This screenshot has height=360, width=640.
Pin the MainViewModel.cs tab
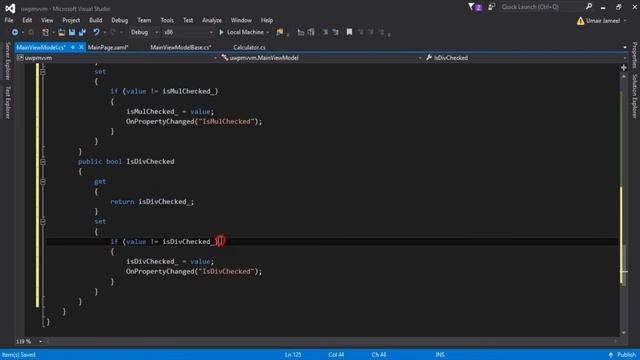pos(73,47)
